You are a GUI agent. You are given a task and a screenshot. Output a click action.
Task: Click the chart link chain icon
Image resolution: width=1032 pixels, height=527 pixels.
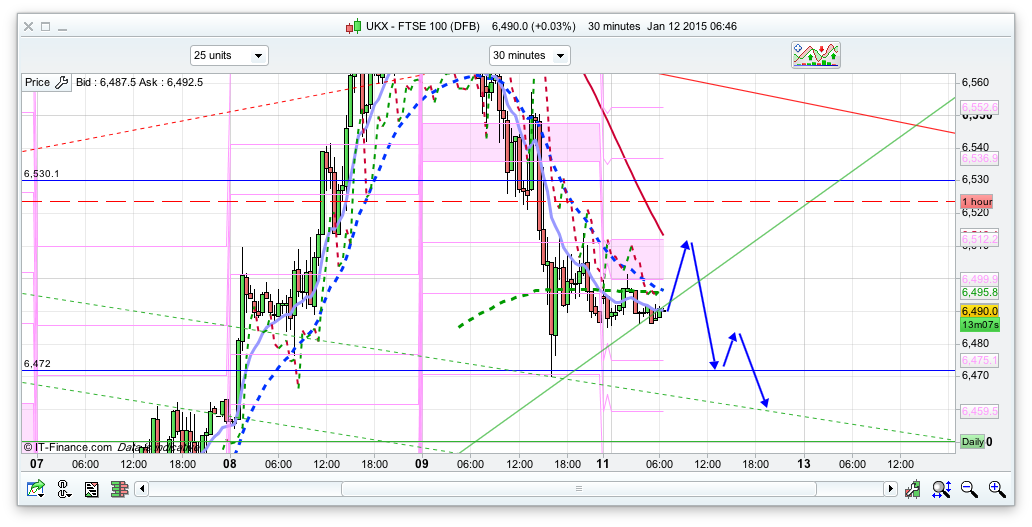(x=64, y=489)
